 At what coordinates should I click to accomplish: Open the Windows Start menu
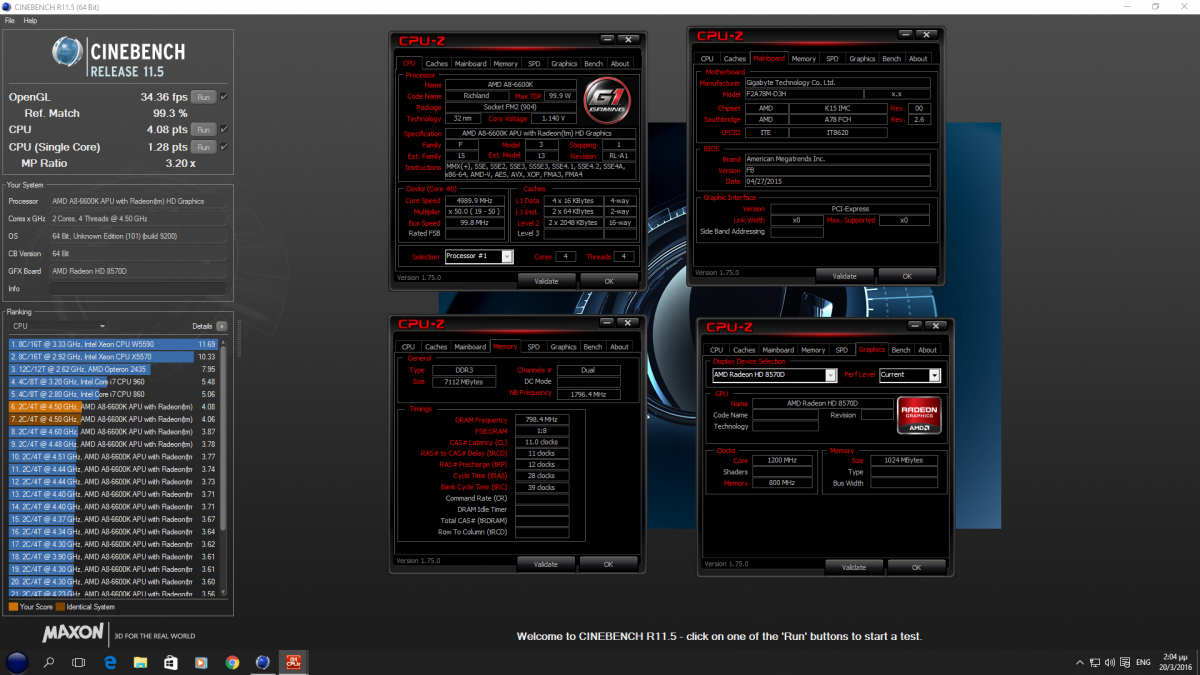[17, 662]
